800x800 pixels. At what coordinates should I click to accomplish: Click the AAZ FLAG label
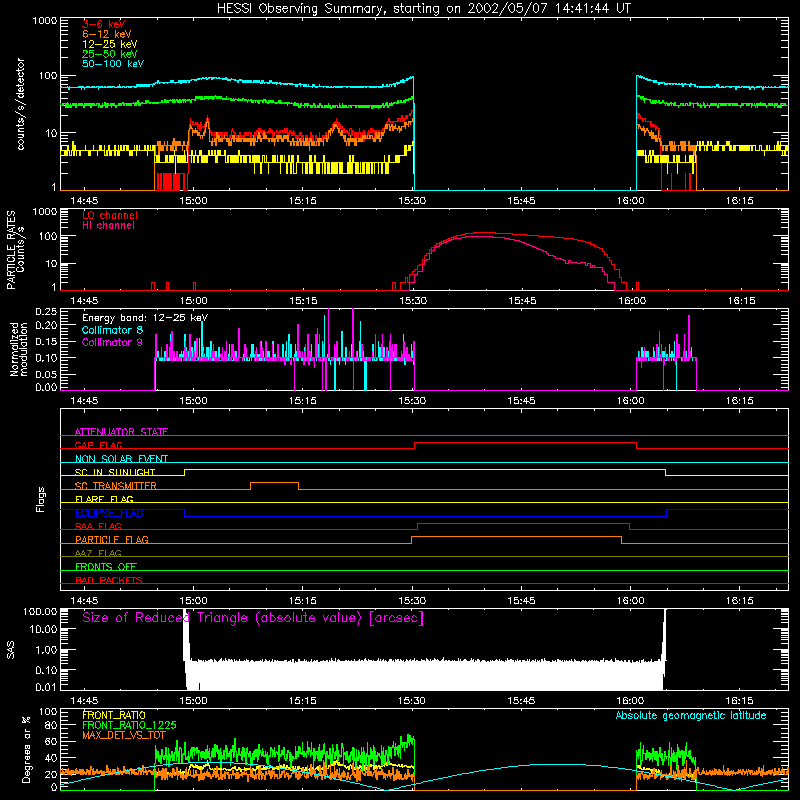tap(98, 554)
